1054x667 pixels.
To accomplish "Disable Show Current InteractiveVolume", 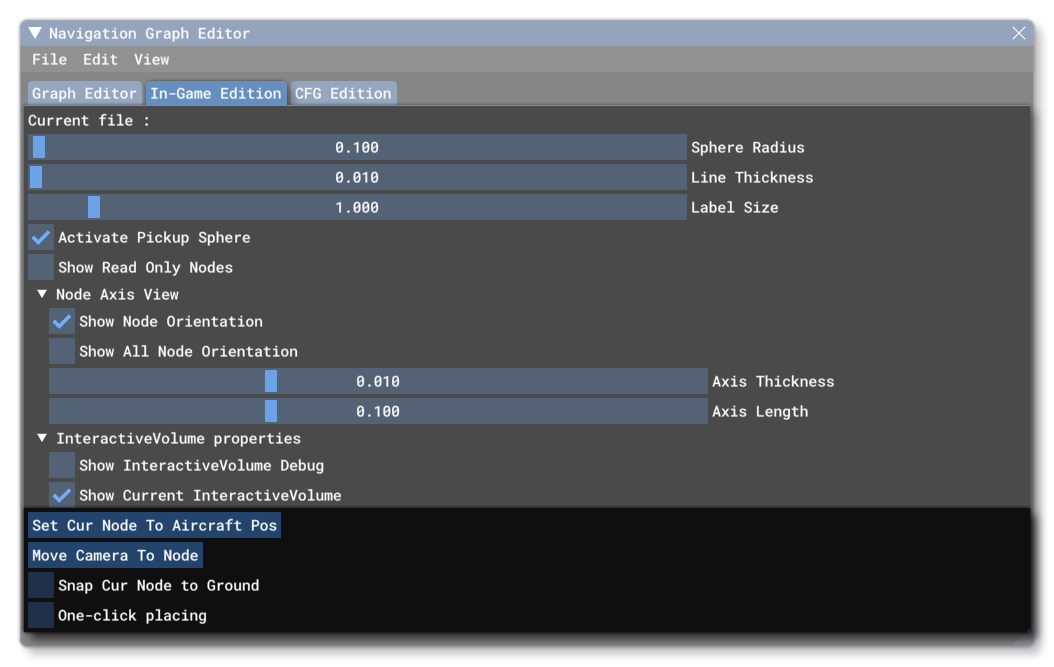I will pos(62,495).
